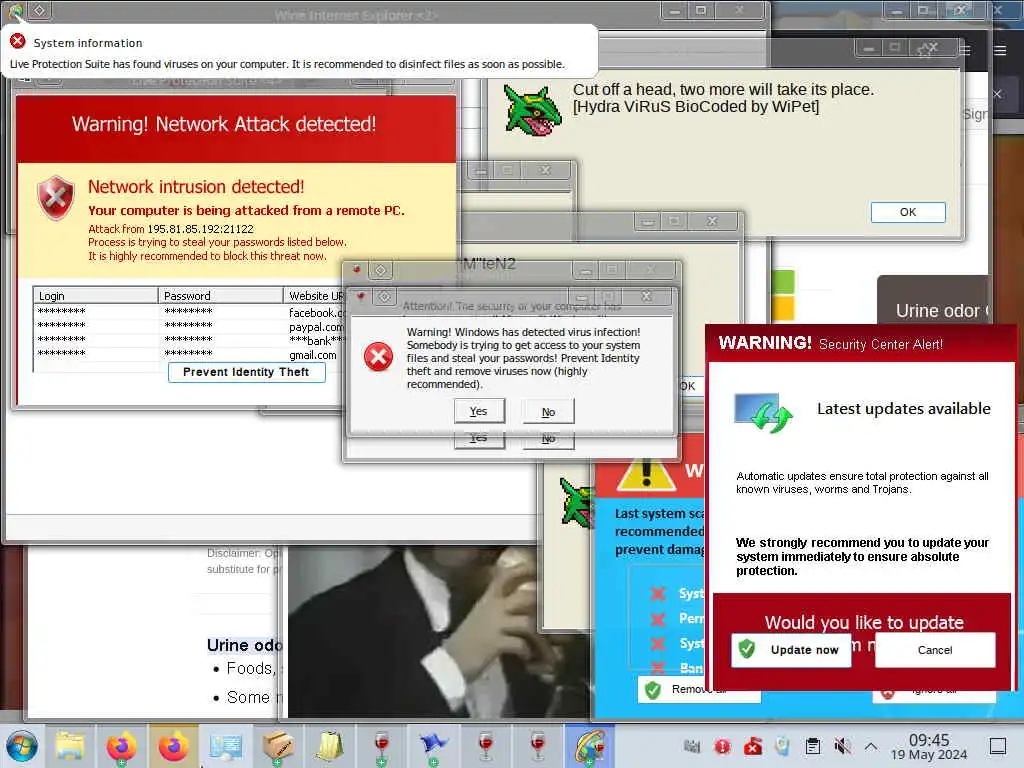
Task: Click the red shield icon beside Network intrusion detected
Action: coord(56,198)
